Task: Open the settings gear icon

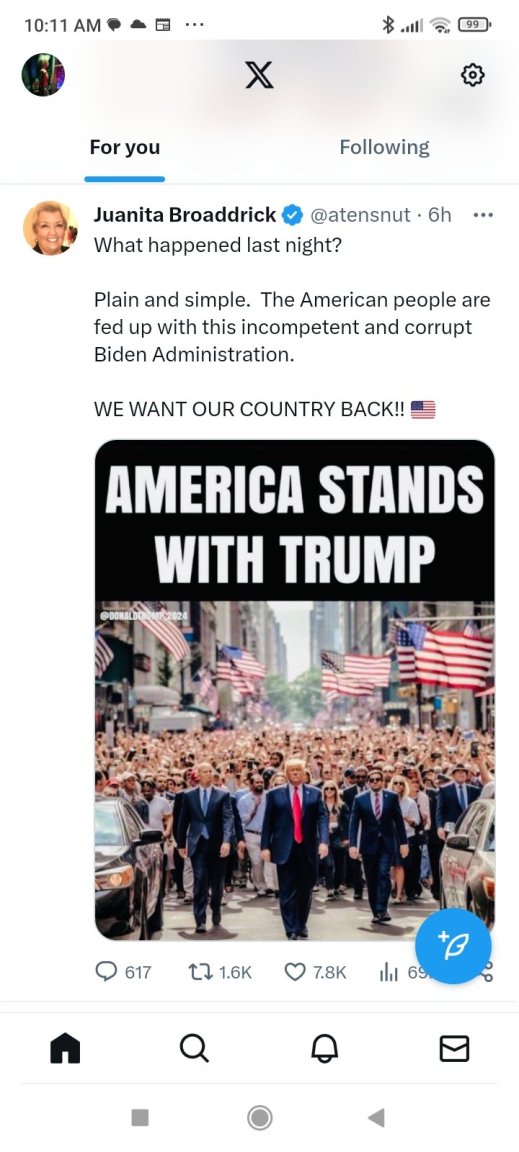Action: [472, 75]
